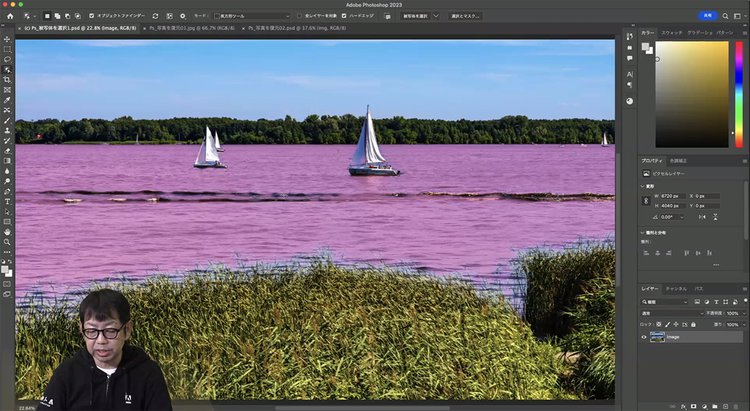Switch to the チャンネル tab

click(675, 288)
